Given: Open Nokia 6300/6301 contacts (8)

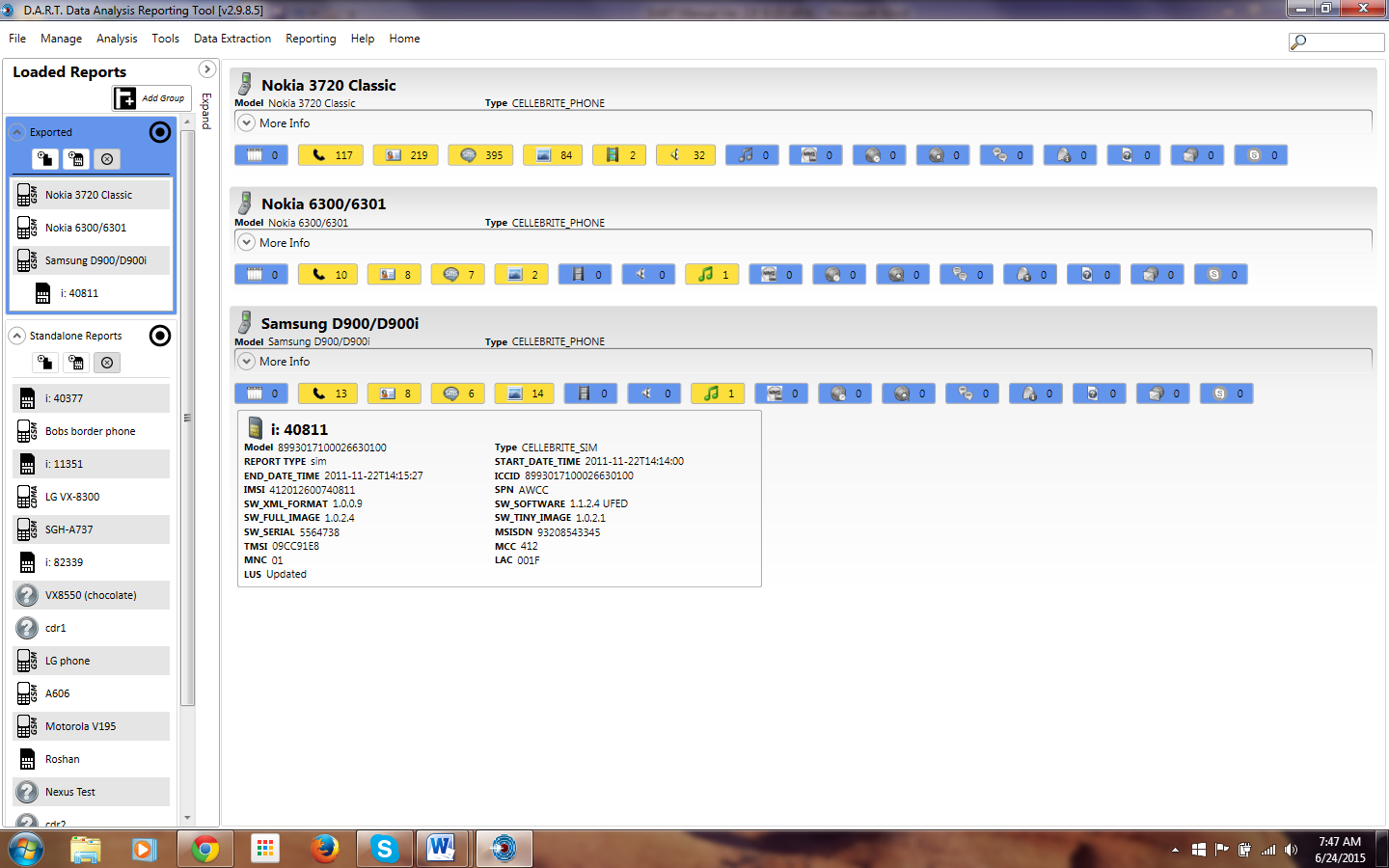Looking at the screenshot, I should pos(395,275).
